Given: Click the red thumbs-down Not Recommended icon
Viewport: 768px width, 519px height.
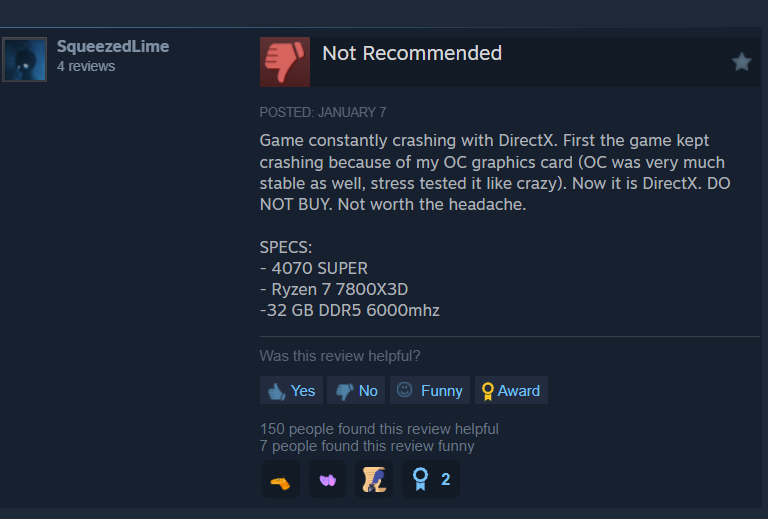Looking at the screenshot, I should click(285, 62).
